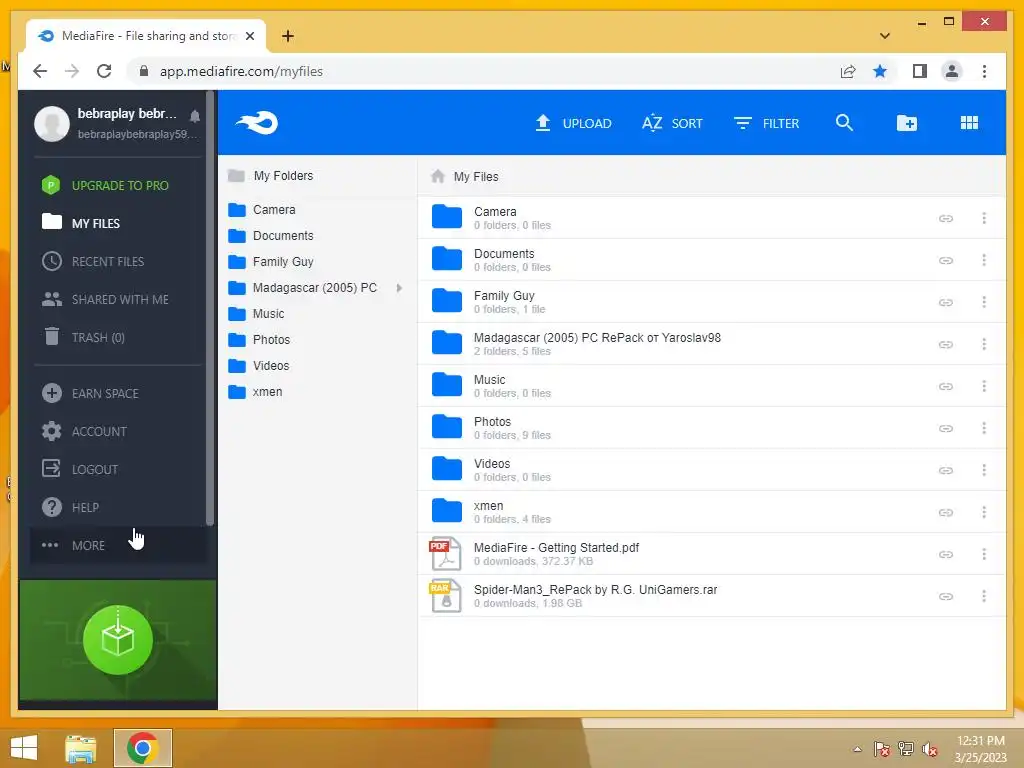
Task: Open options menu for xmen folder
Action: tap(984, 512)
